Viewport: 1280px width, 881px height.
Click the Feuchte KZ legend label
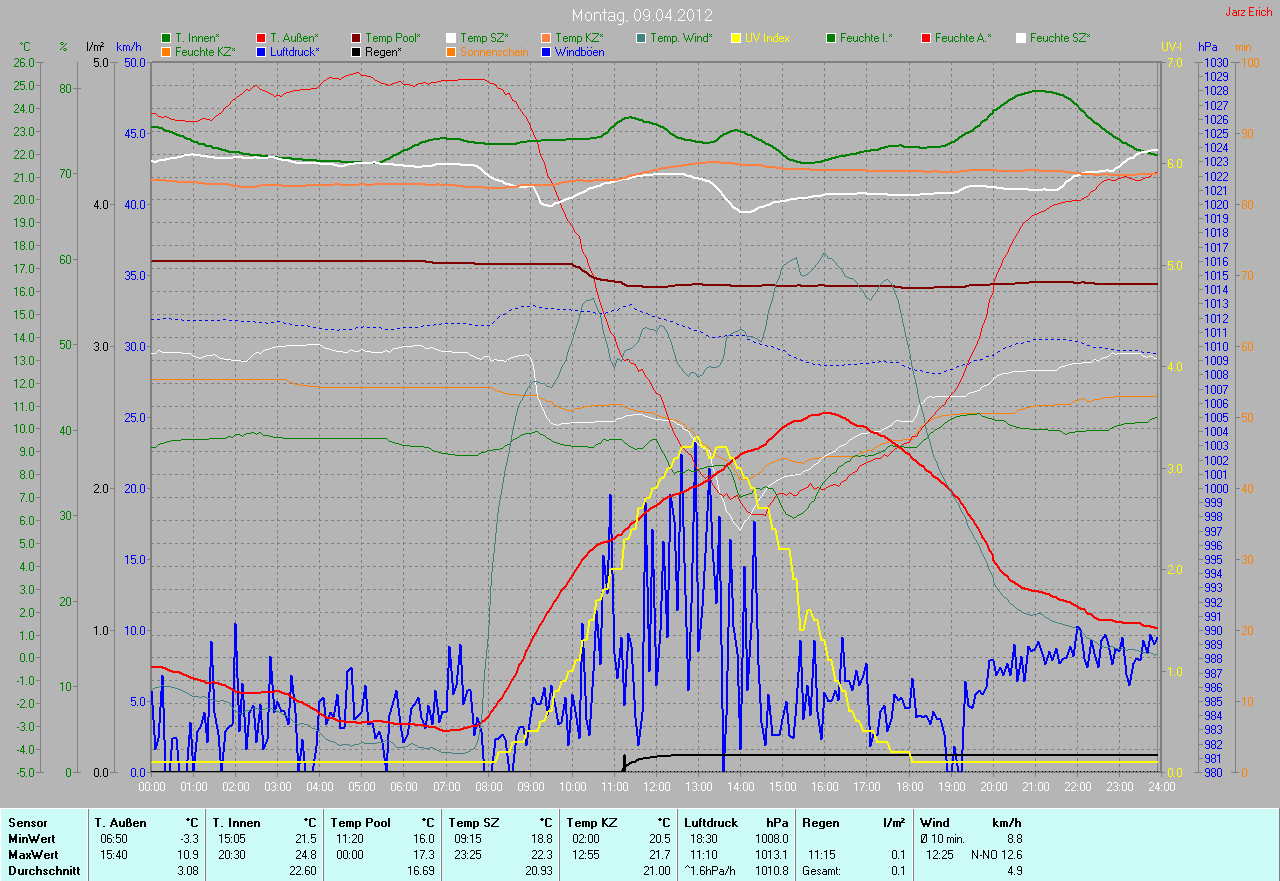point(205,51)
